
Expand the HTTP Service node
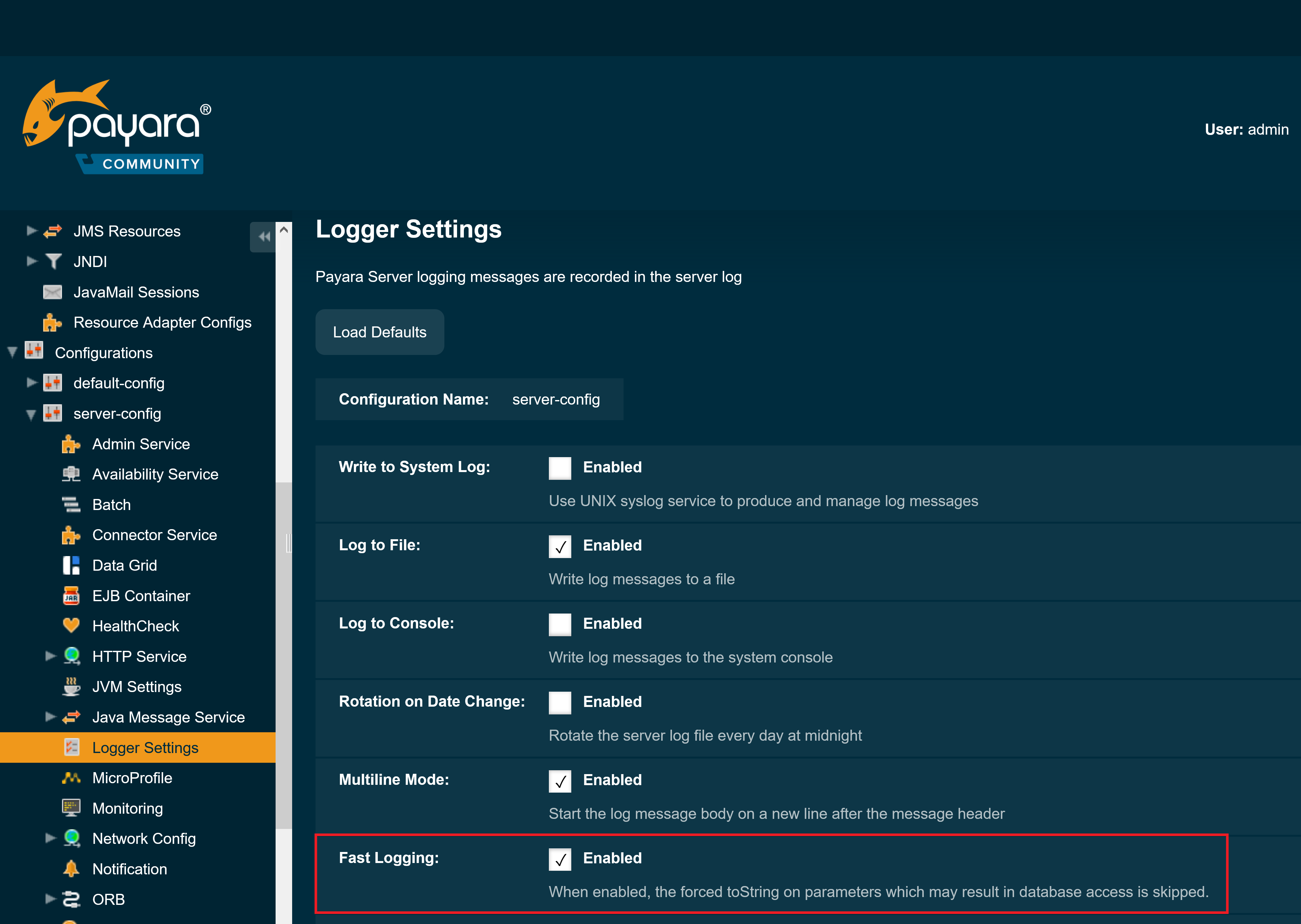[51, 656]
